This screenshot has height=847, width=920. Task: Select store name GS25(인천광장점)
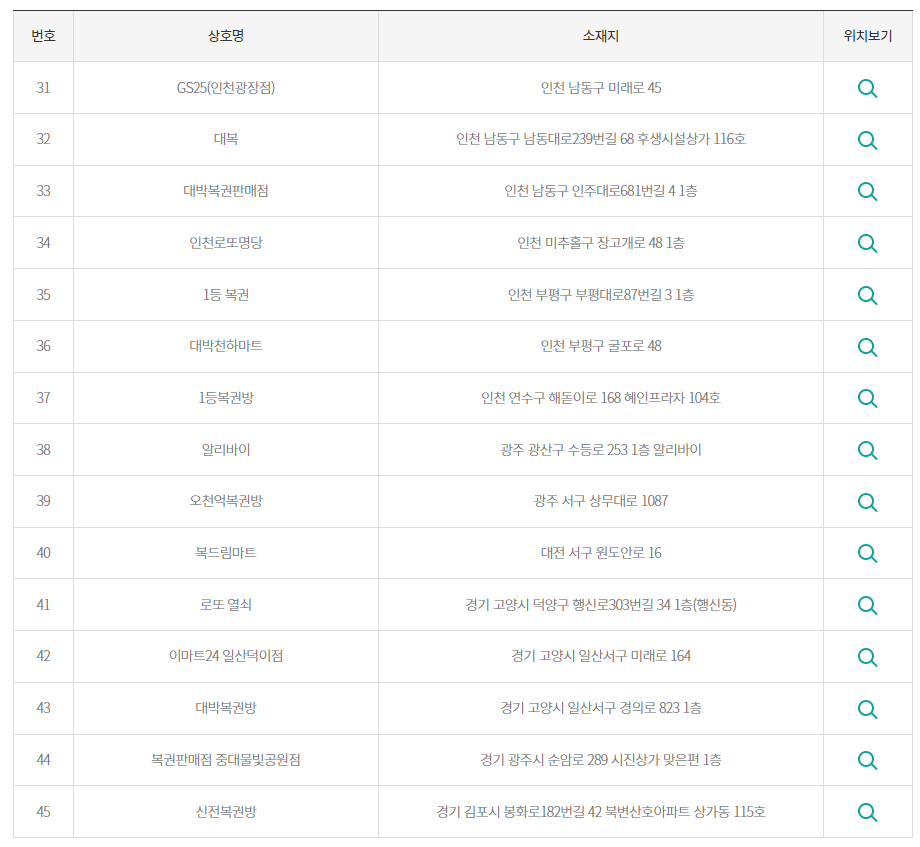click(x=226, y=88)
